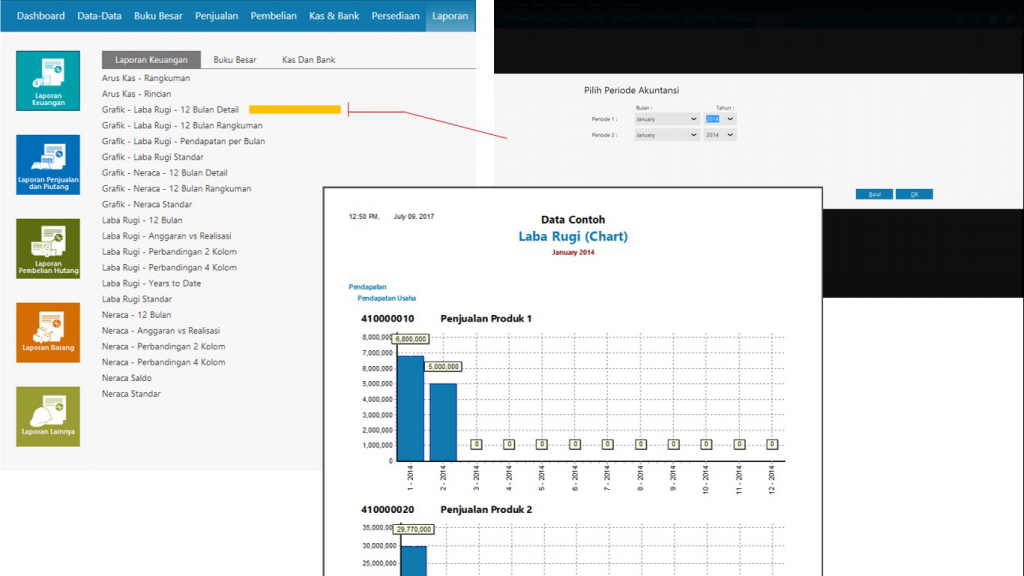Click Batal to cancel period selection

(x=874, y=194)
